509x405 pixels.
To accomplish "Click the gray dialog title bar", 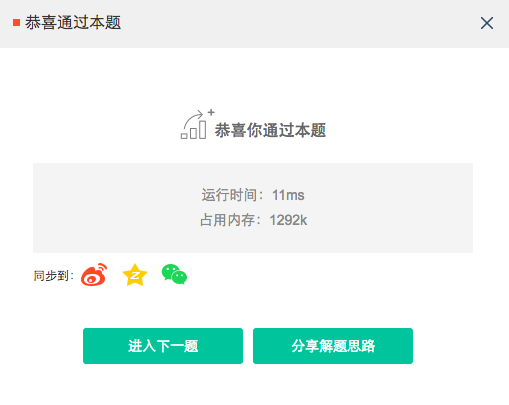I will (x=254, y=24).
